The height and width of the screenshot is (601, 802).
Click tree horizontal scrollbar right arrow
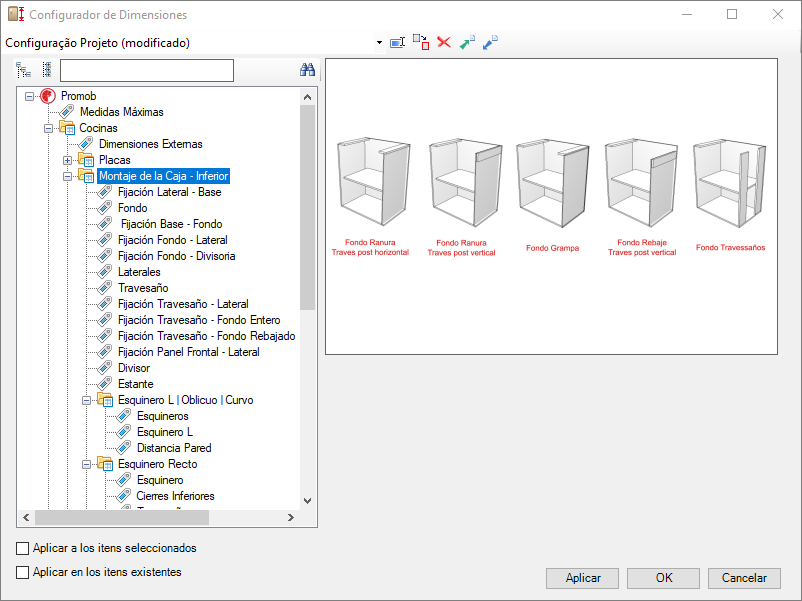point(291,518)
